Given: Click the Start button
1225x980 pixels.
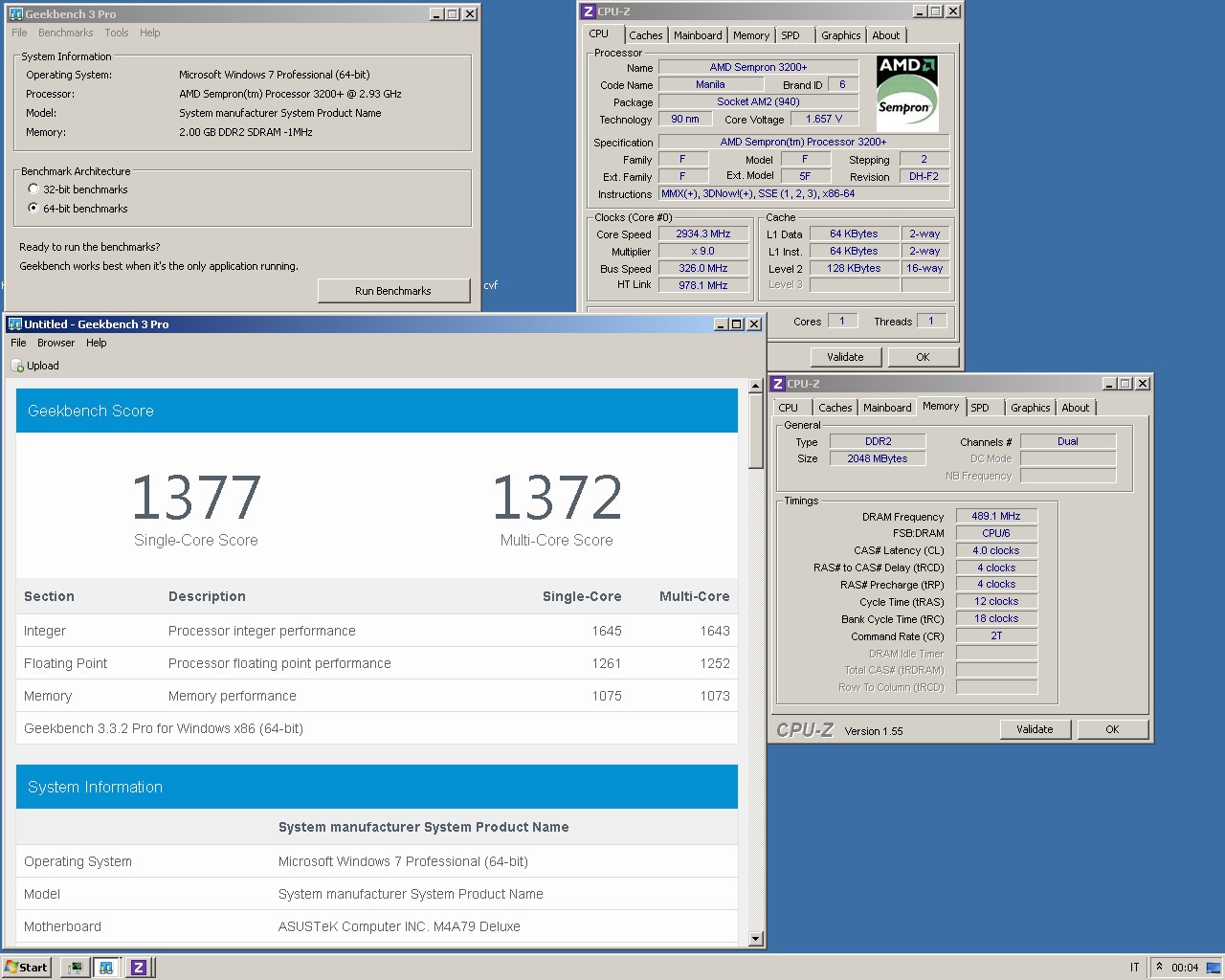Looking at the screenshot, I should click(x=26, y=968).
